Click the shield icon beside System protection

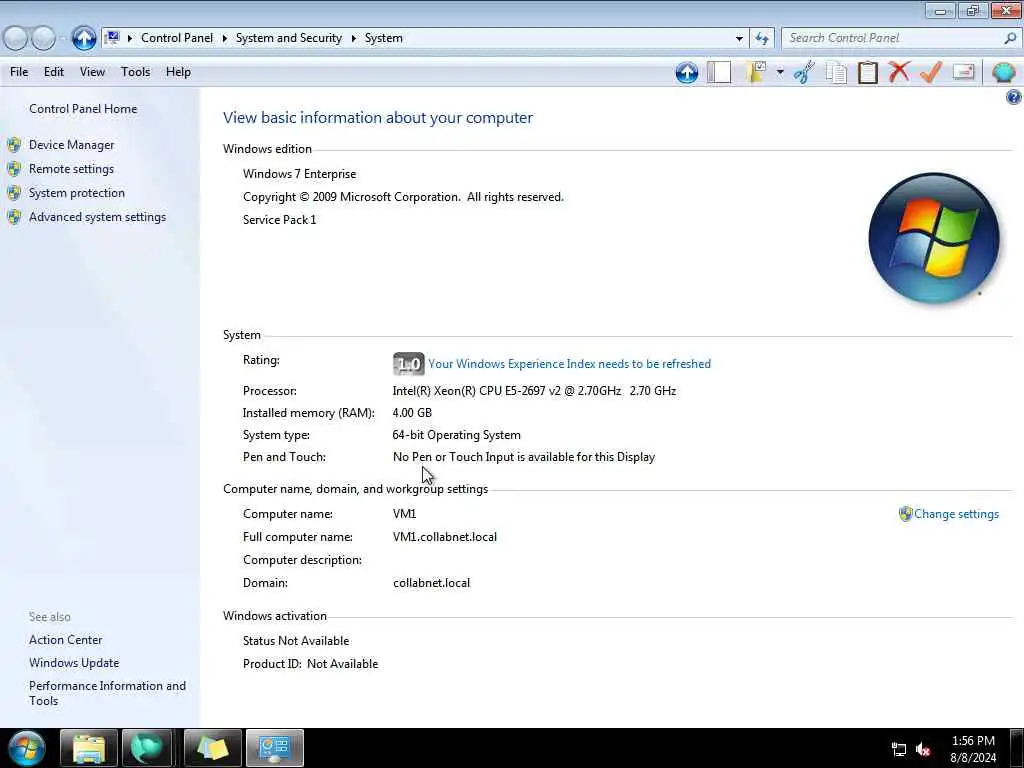click(x=14, y=193)
